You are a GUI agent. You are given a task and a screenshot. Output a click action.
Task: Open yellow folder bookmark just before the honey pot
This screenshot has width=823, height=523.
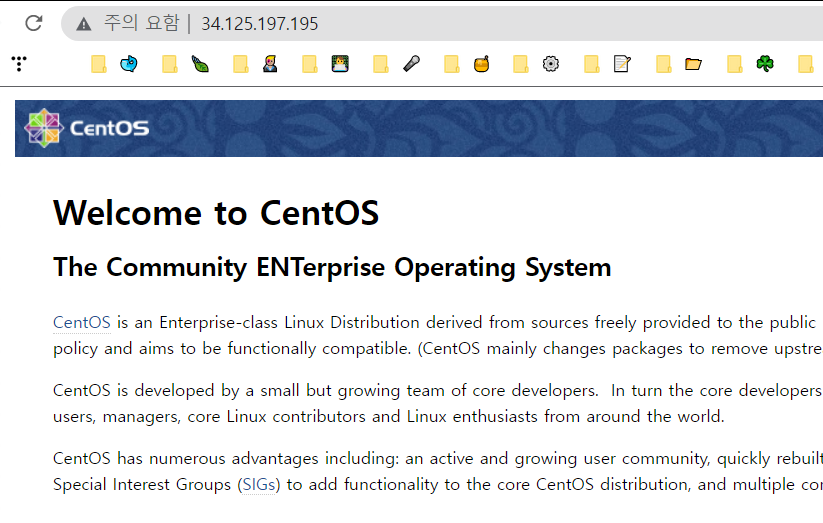[451, 64]
